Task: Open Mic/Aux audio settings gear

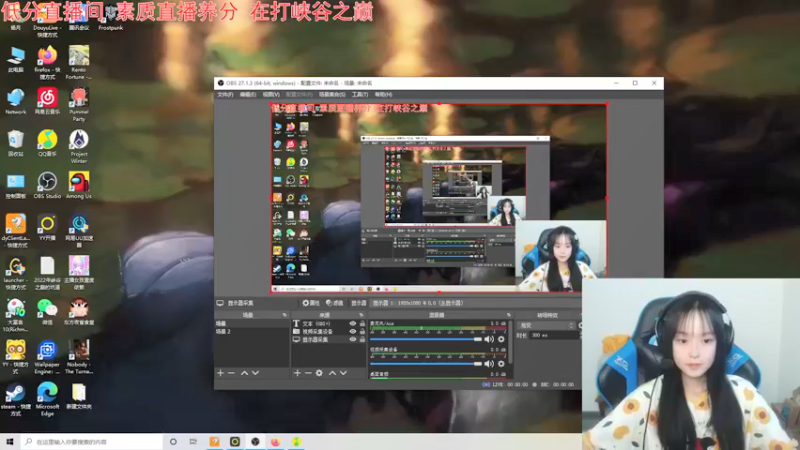Action: 501,339
